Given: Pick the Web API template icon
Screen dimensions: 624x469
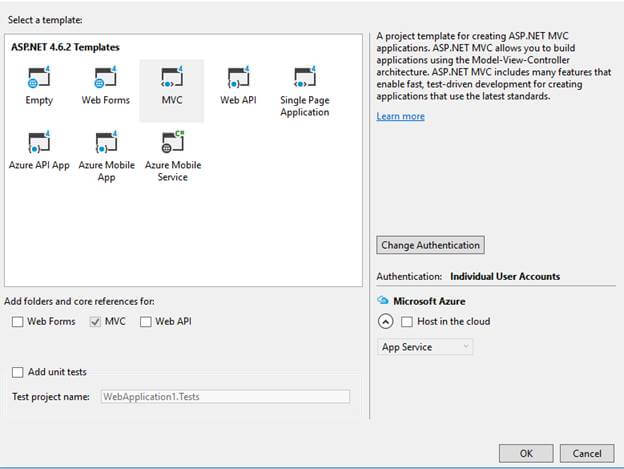Looking at the screenshot, I should coord(238,79).
